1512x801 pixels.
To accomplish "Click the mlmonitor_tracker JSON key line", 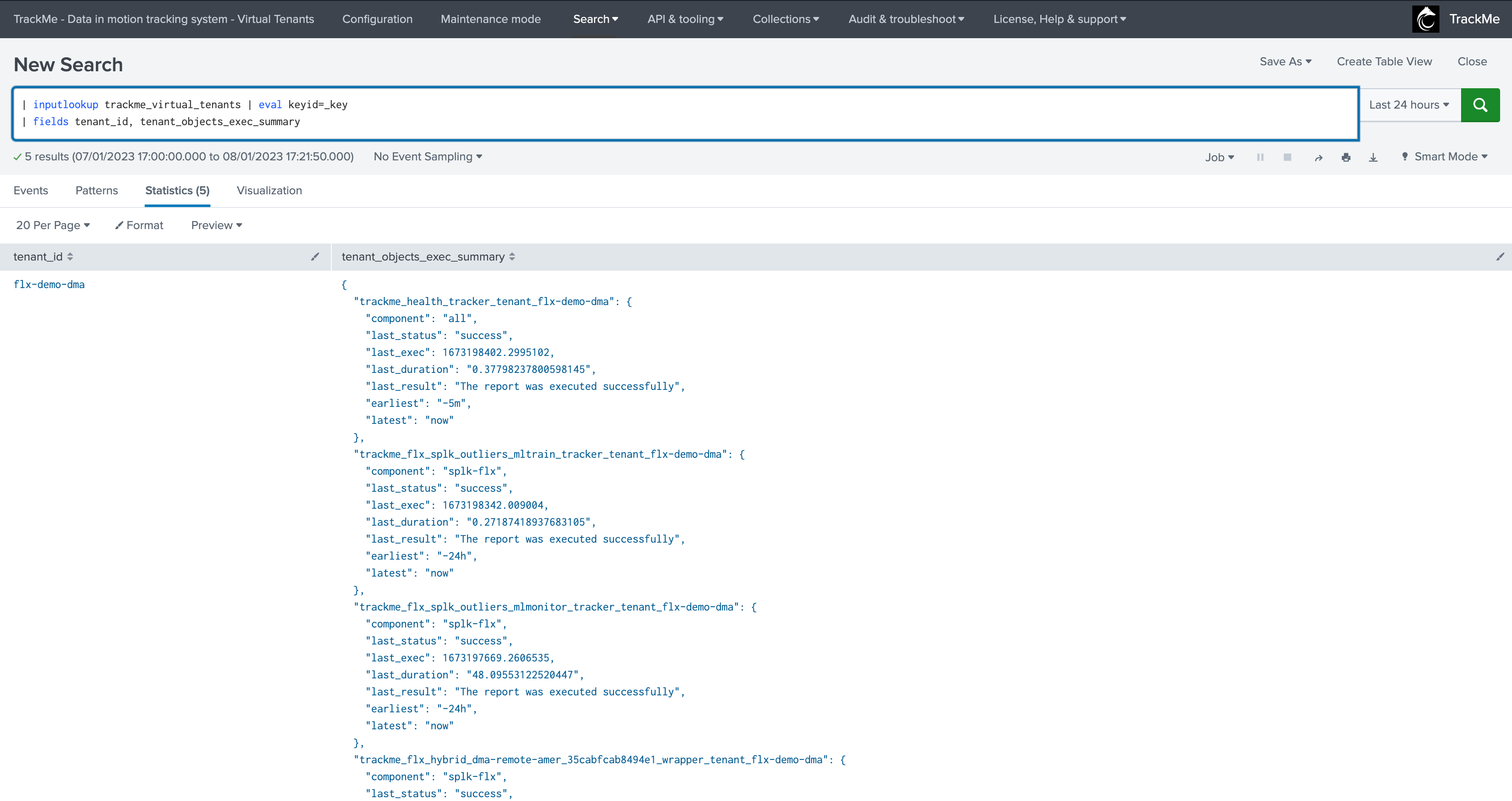I will (x=554, y=607).
